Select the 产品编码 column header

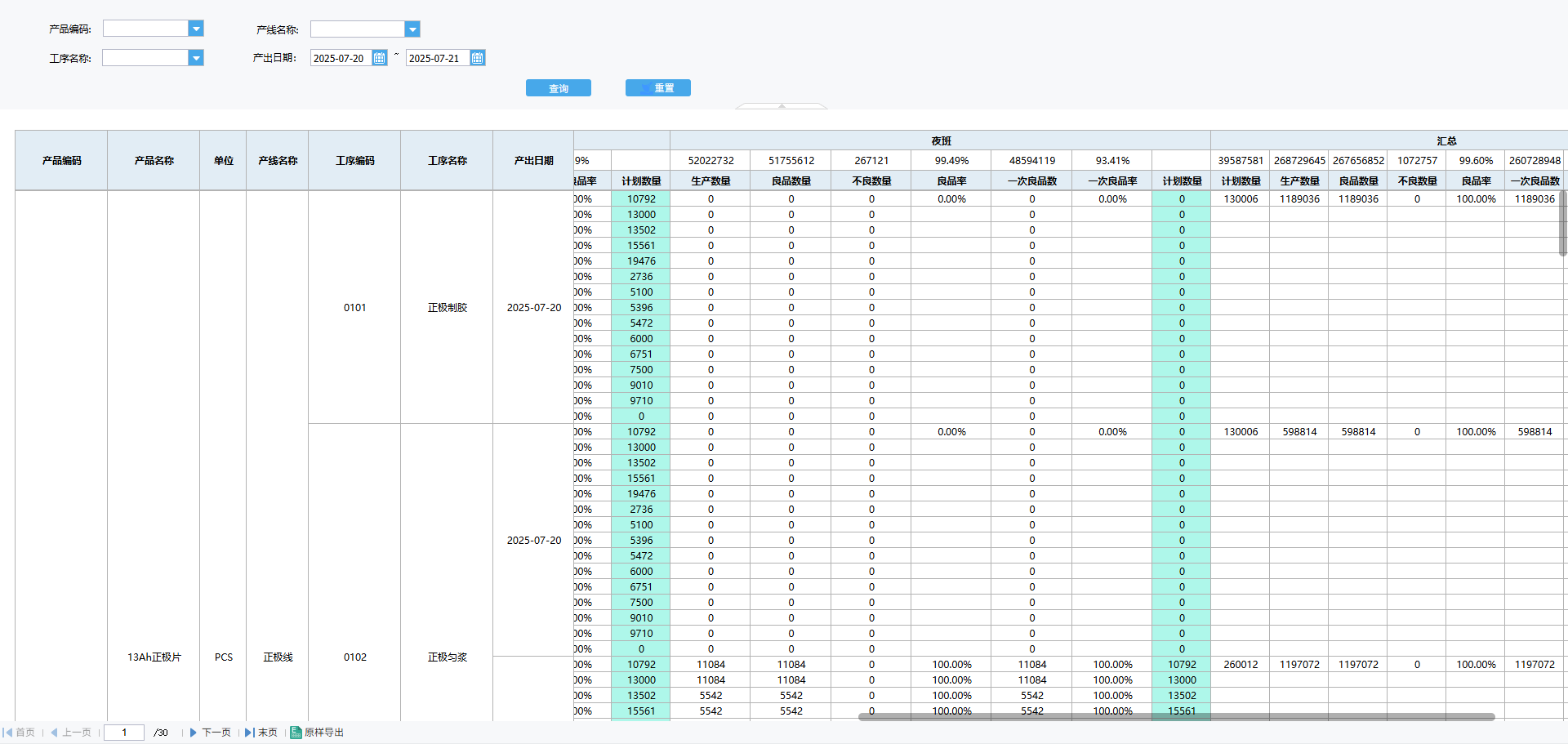[61, 161]
